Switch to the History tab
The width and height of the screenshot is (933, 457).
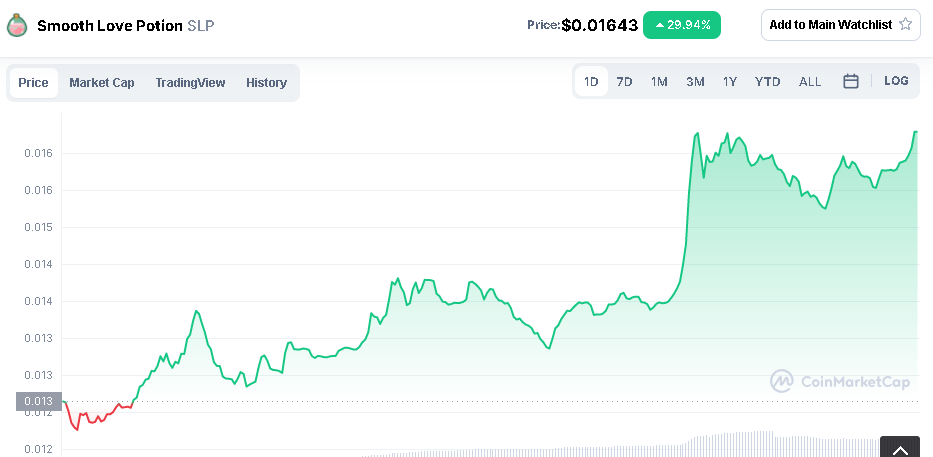pyautogui.click(x=267, y=83)
